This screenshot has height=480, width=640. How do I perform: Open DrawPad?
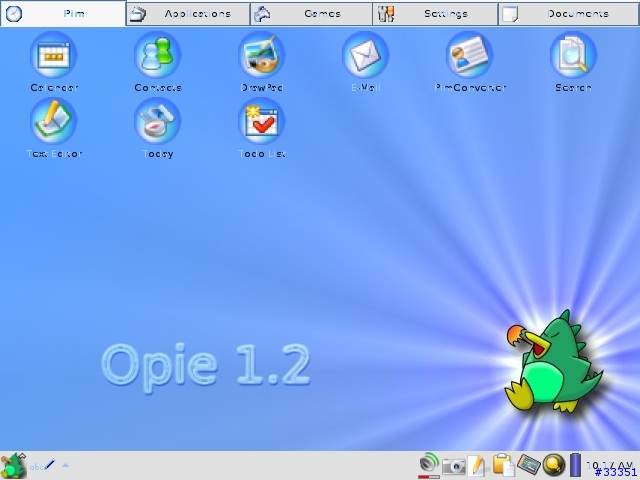(x=262, y=61)
